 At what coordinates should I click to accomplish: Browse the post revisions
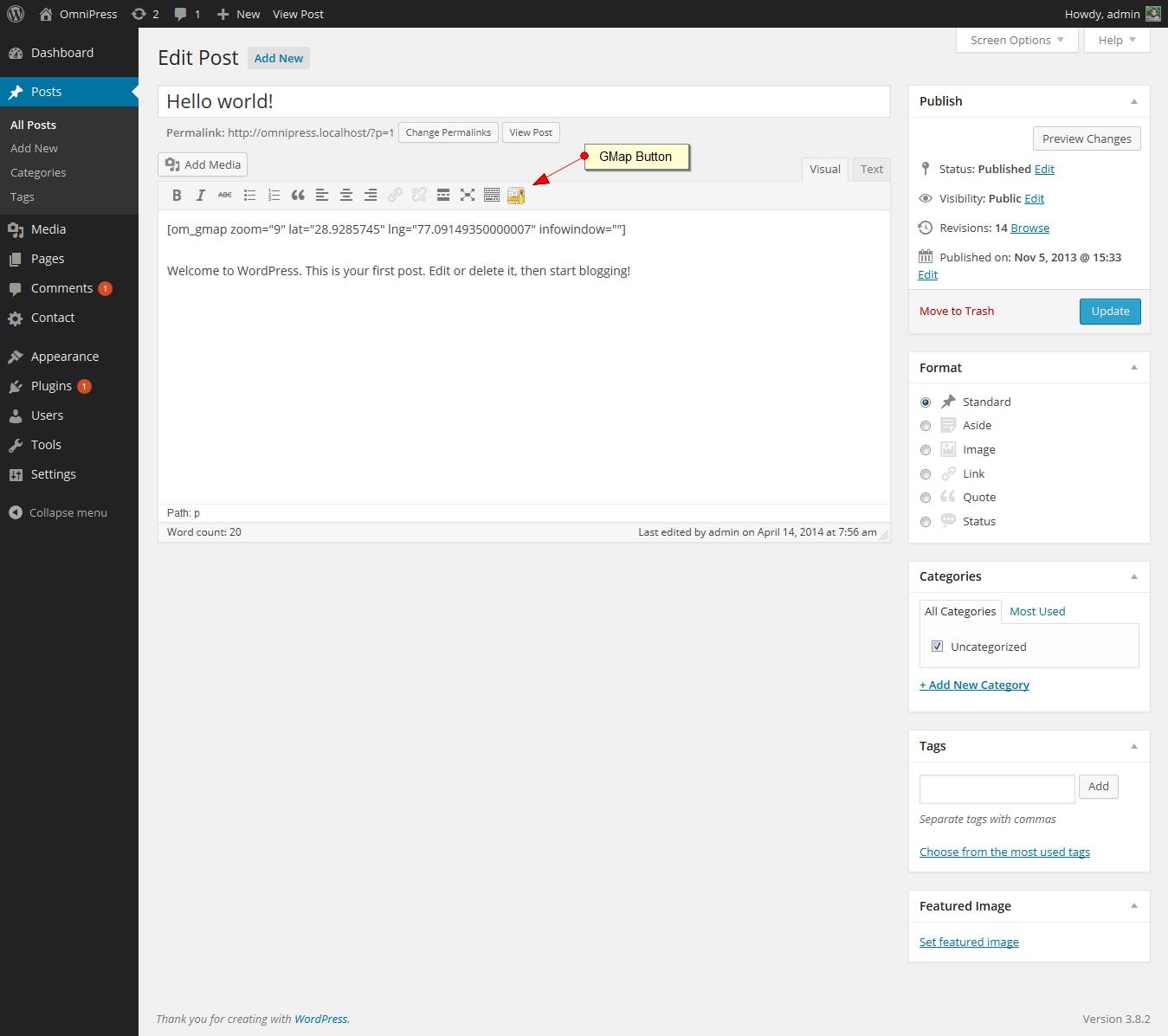[1030, 228]
